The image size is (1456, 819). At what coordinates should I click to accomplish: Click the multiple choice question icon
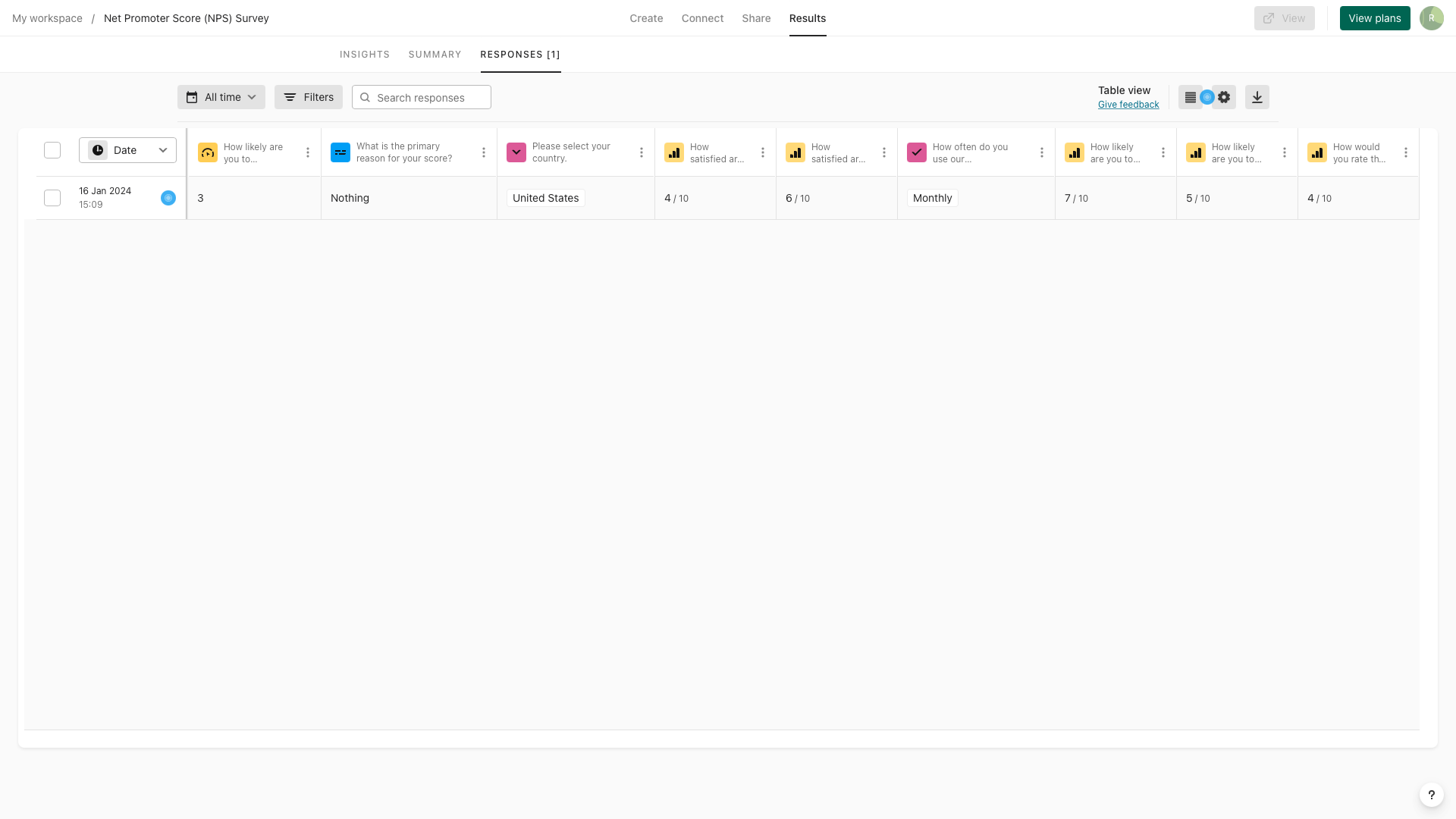[917, 152]
